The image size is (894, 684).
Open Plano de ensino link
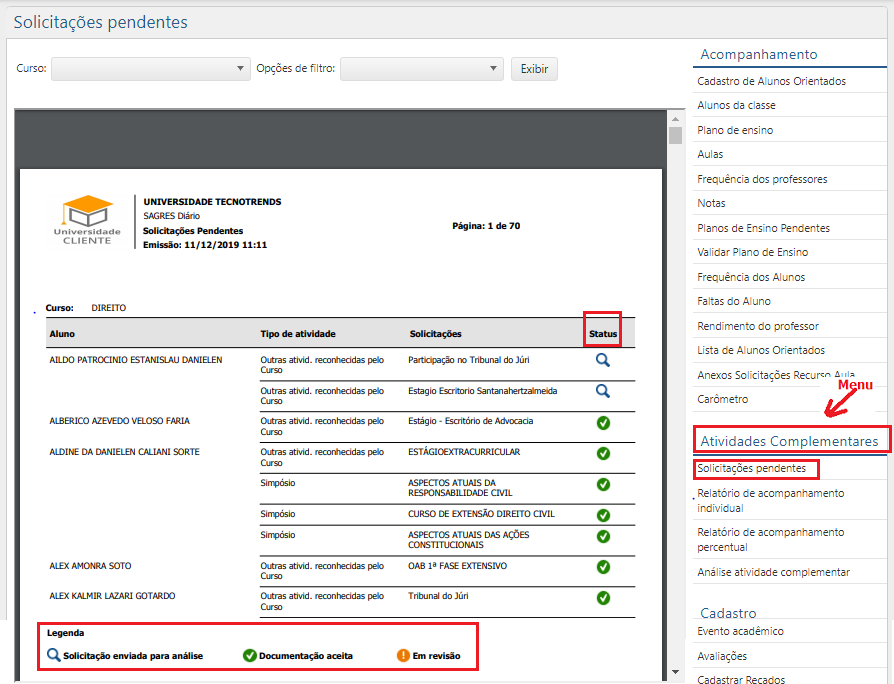(735, 130)
